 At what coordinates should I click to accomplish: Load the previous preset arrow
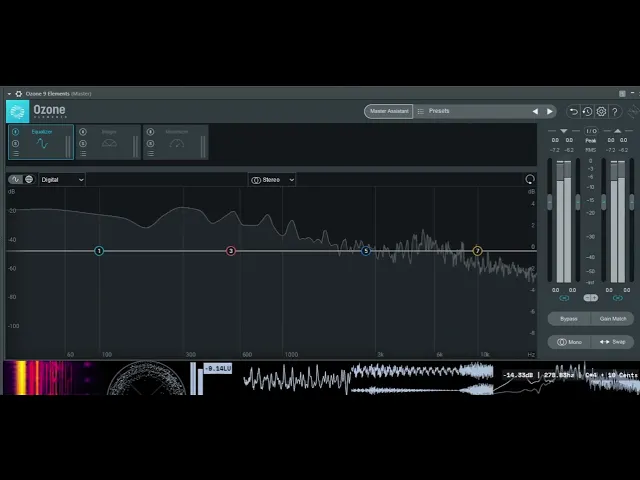pyautogui.click(x=535, y=111)
